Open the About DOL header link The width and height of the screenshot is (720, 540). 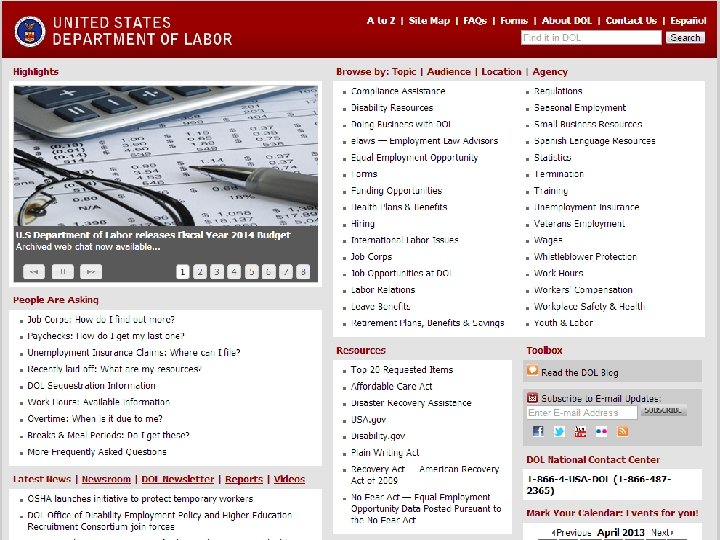tap(567, 21)
